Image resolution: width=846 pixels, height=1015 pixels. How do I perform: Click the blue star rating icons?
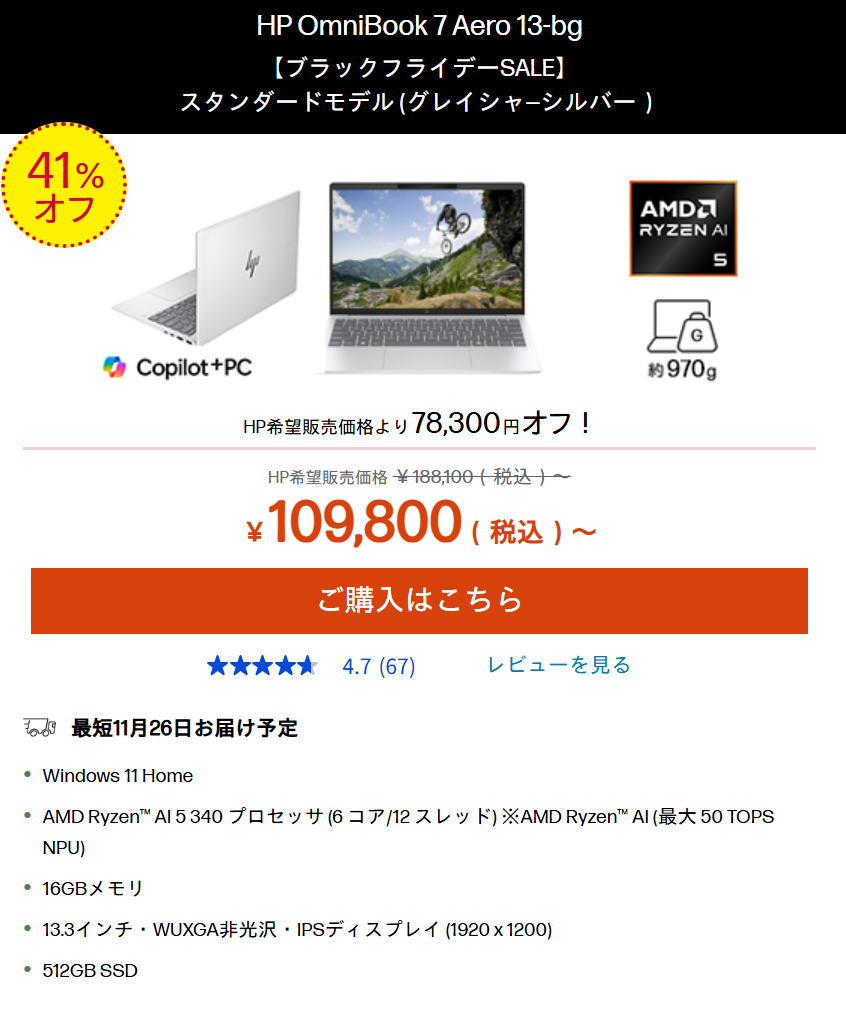262,666
